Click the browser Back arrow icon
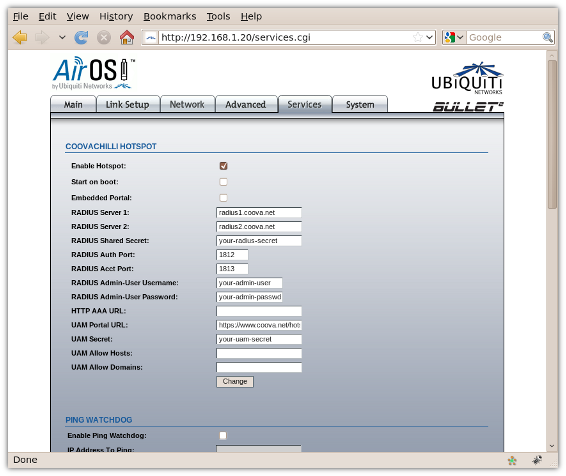 coord(20,38)
